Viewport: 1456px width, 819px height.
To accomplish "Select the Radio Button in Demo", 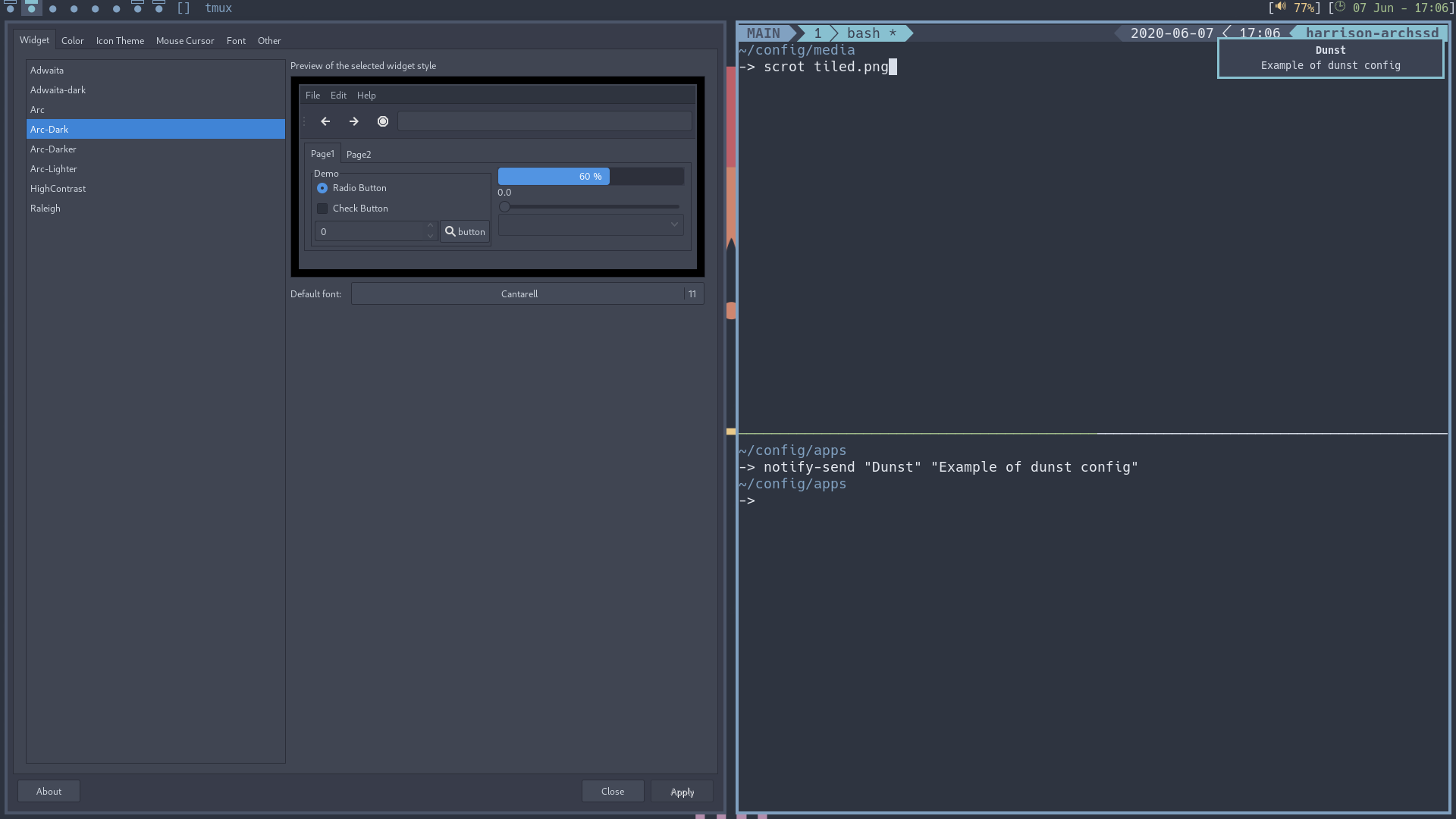I will point(322,188).
